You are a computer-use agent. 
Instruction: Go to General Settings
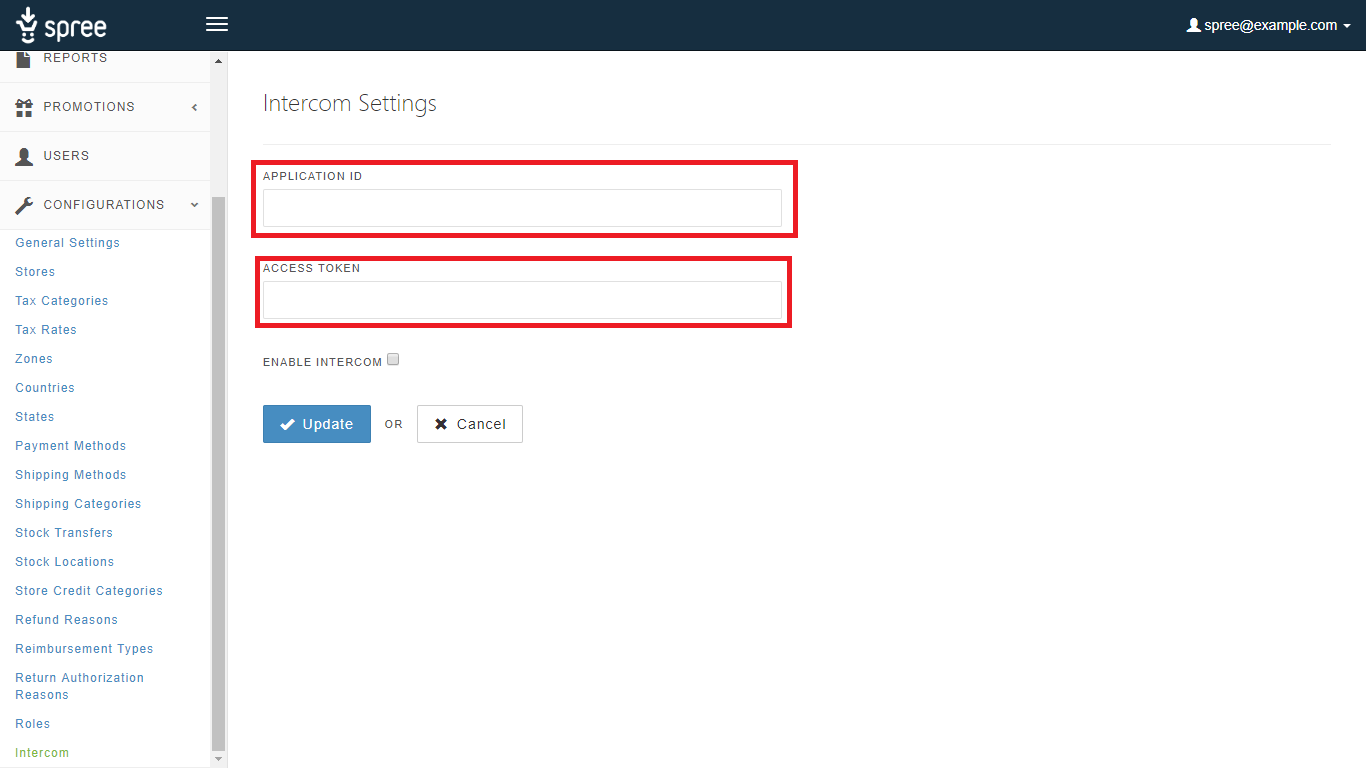68,243
